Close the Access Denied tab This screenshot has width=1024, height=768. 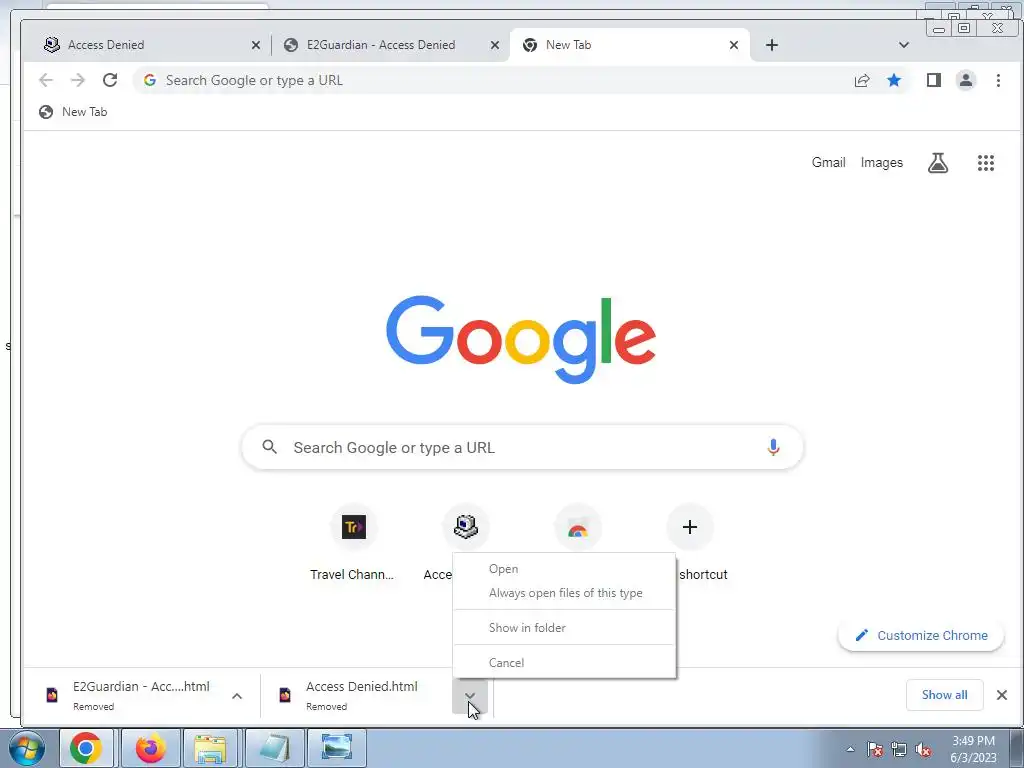point(256,45)
